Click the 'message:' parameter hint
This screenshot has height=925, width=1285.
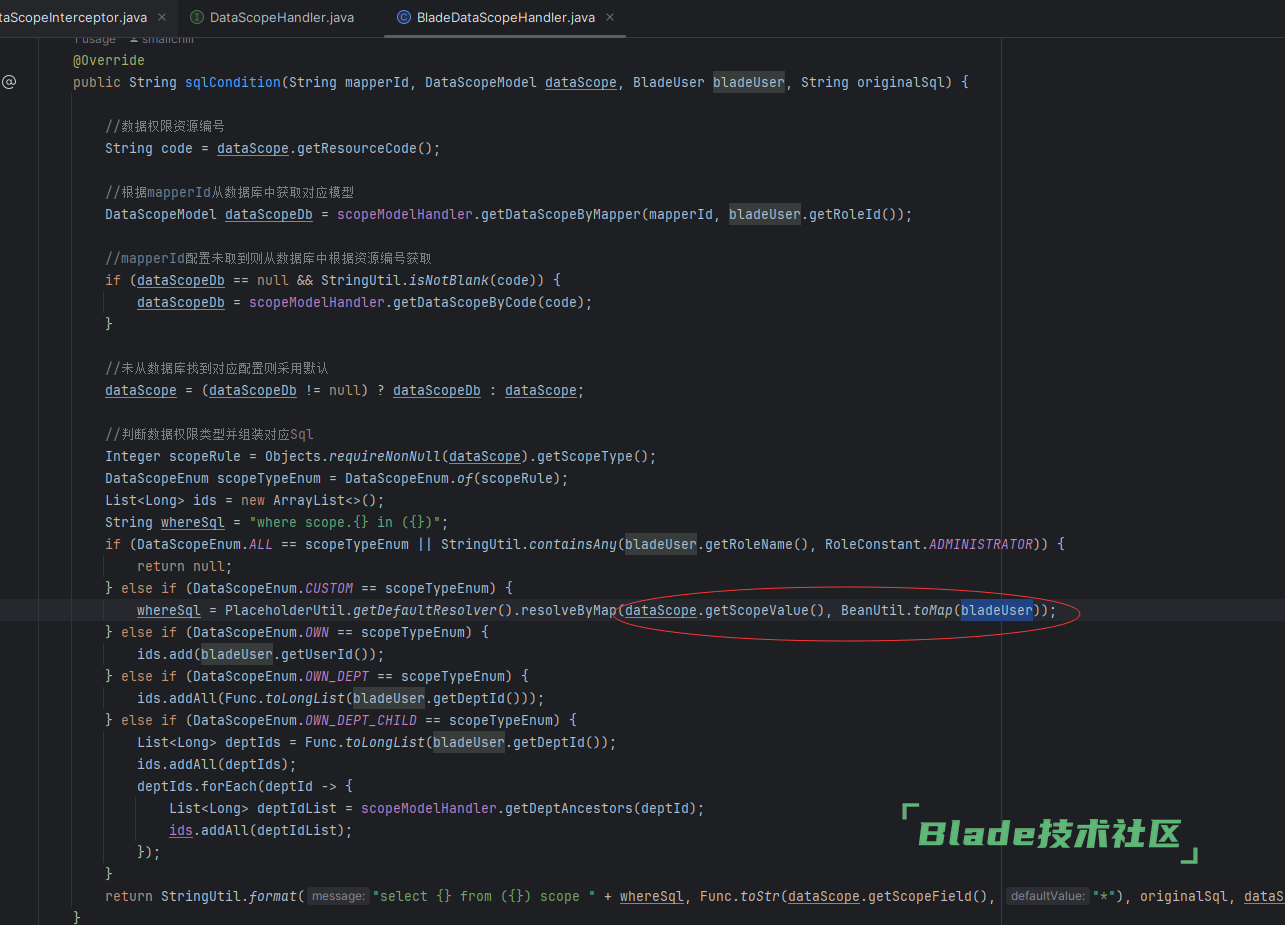(x=339, y=896)
